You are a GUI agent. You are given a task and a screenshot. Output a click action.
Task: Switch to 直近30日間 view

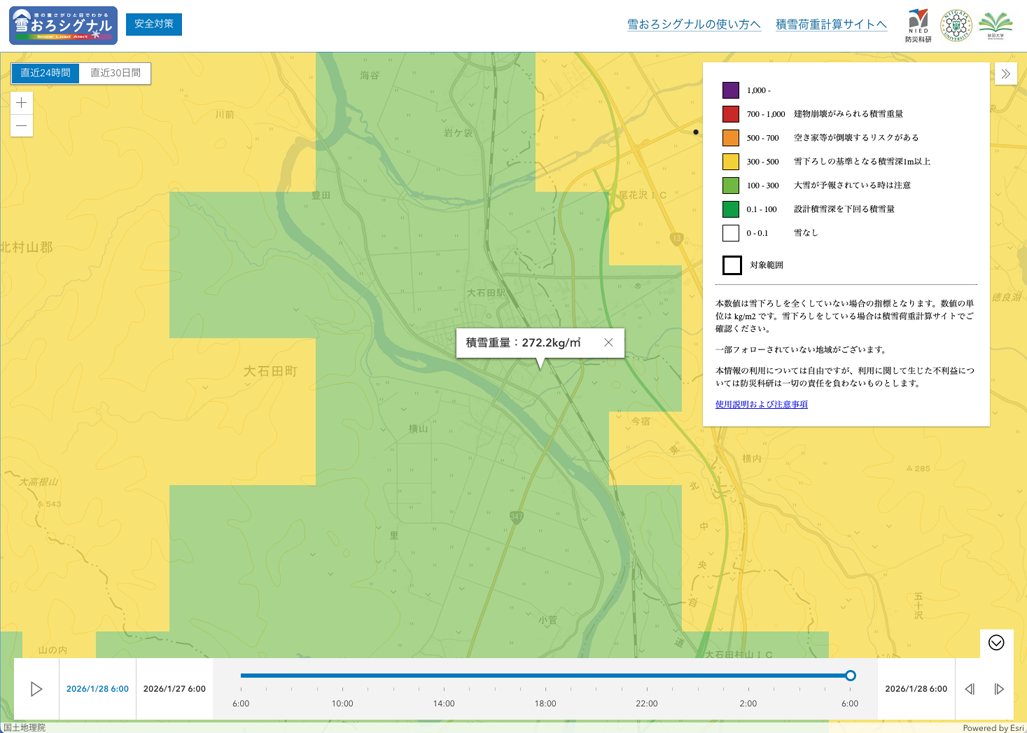tap(115, 73)
